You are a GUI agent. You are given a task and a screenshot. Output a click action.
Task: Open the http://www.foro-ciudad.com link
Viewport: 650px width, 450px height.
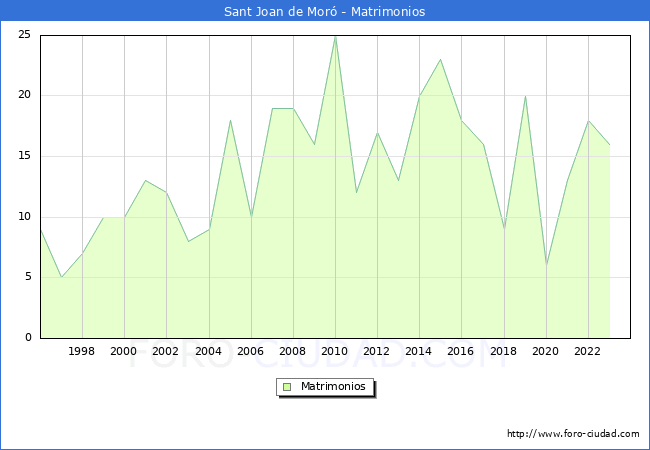573,434
